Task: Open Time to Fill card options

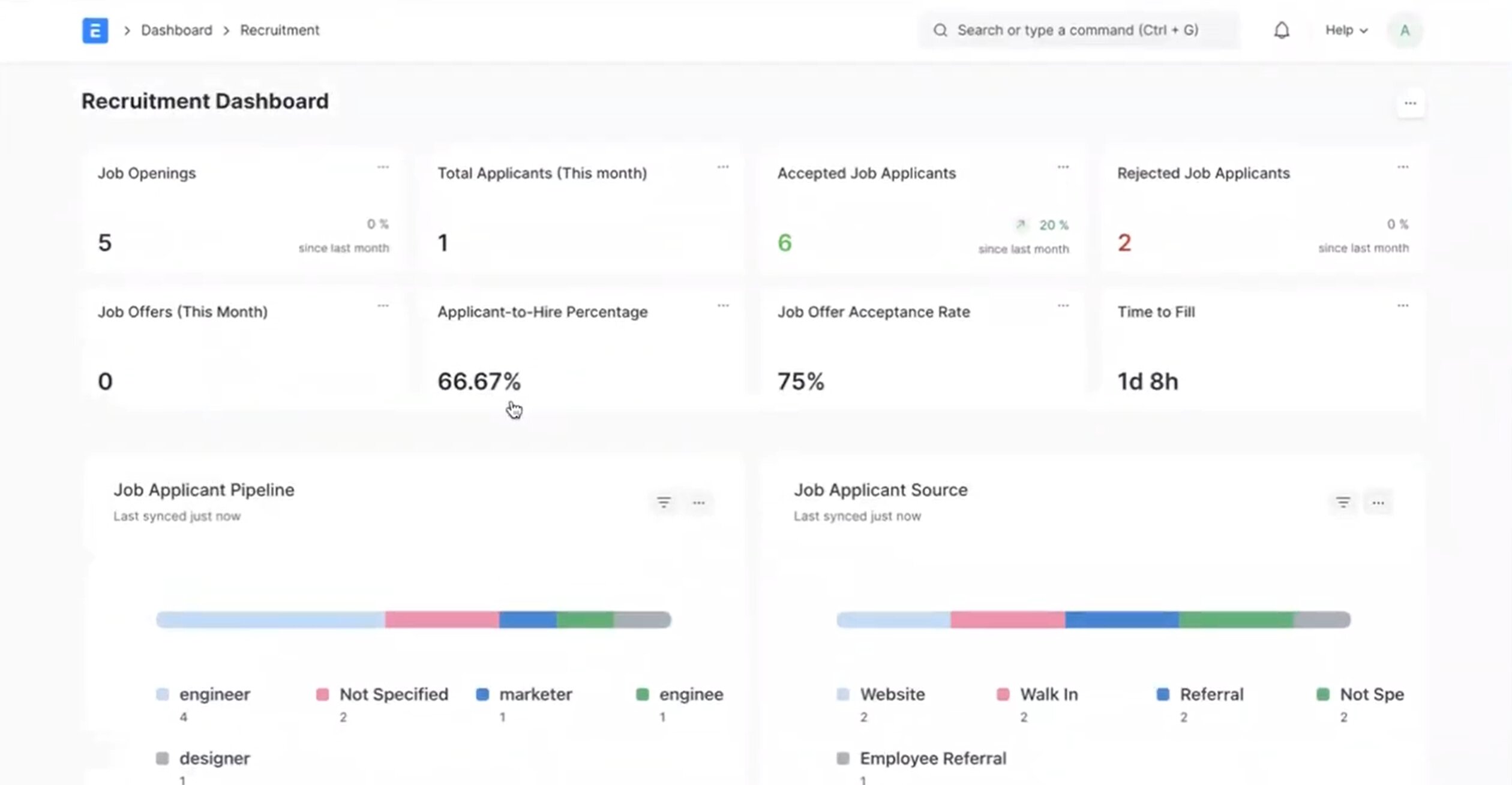Action: 1402,305
